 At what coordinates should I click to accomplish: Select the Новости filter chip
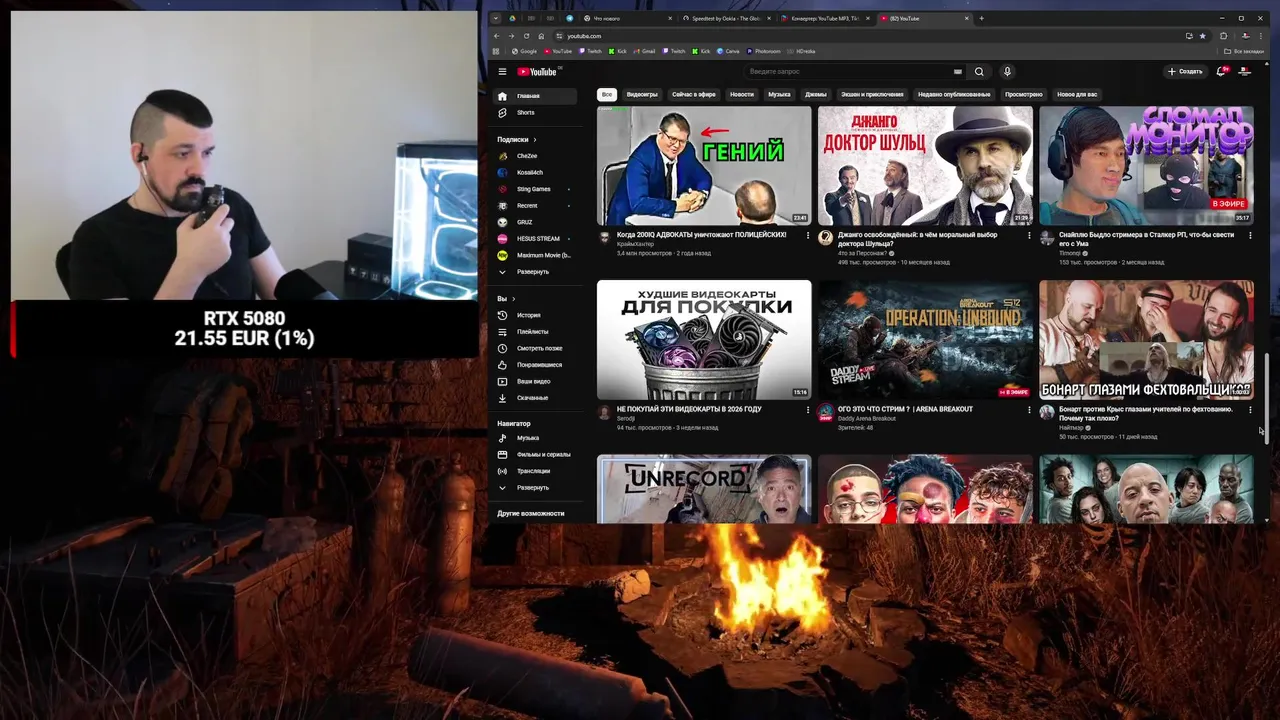point(742,94)
